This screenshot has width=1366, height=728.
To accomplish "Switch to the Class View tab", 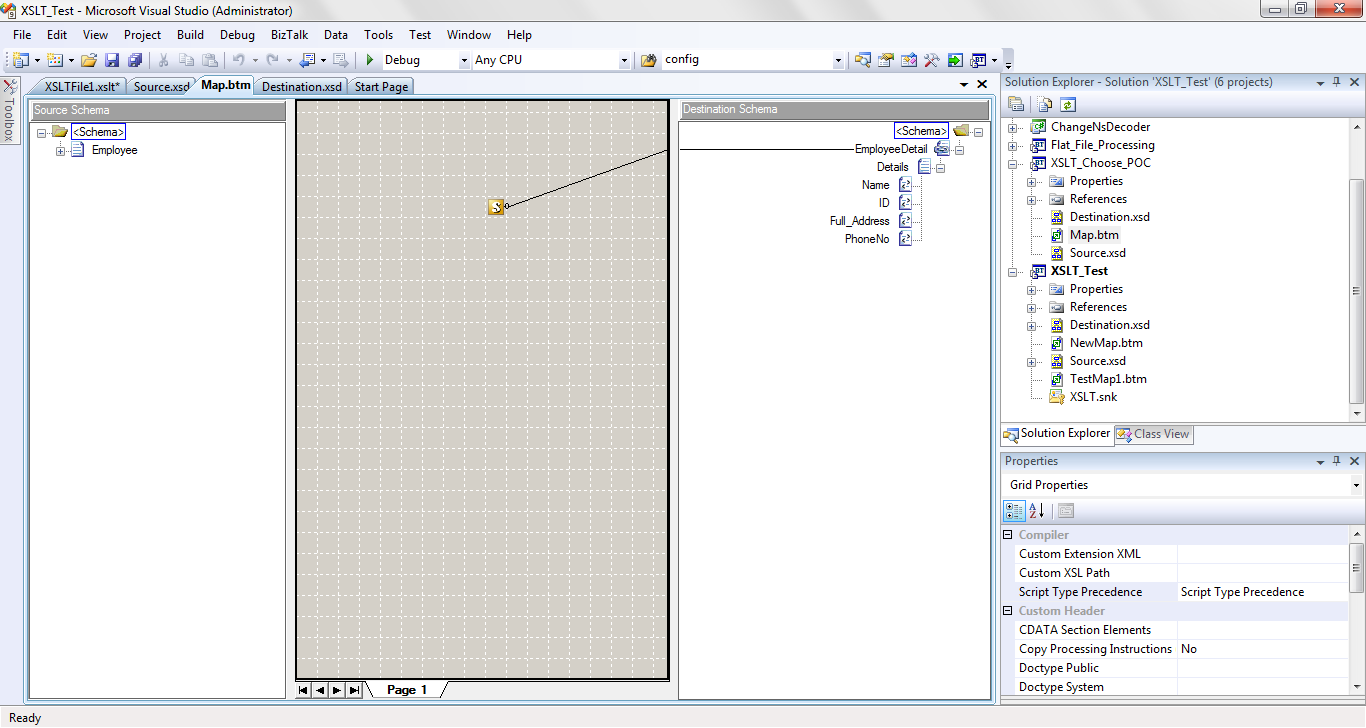I will (x=1153, y=434).
